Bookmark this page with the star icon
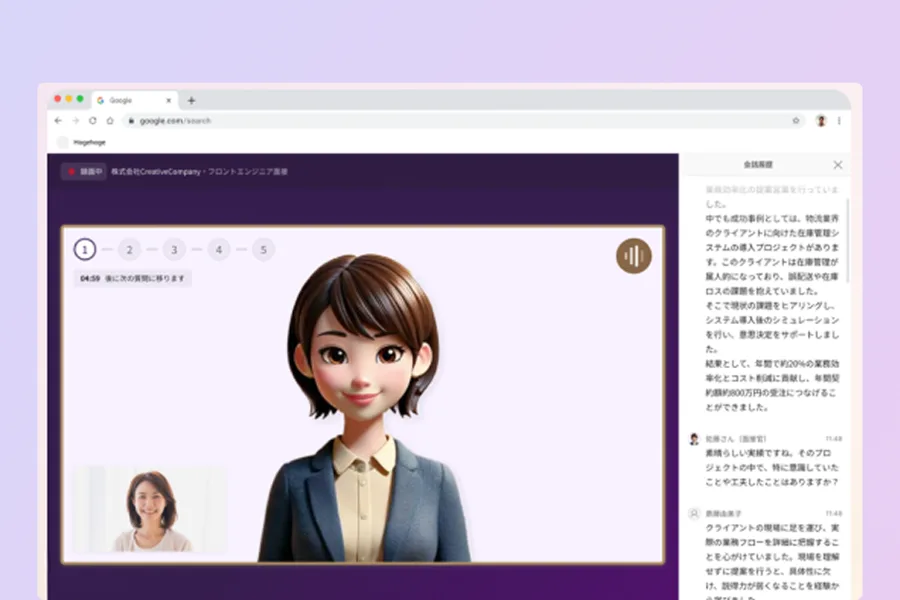 [796, 121]
